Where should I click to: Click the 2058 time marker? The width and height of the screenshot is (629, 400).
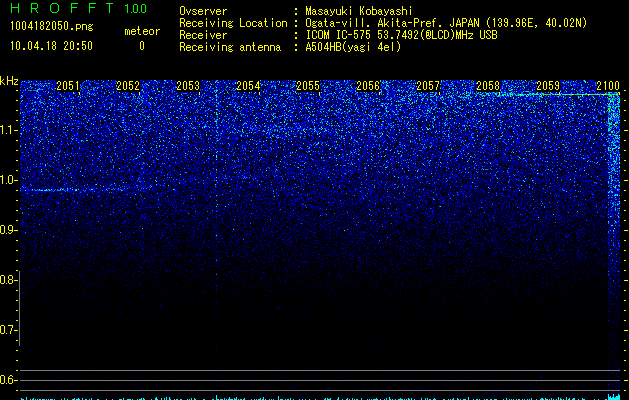coord(488,85)
